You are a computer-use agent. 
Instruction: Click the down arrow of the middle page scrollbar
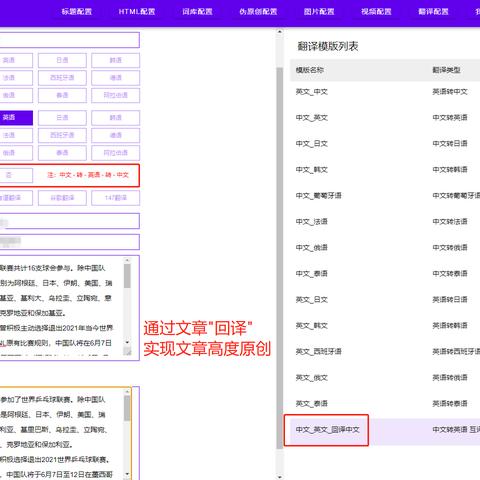click(280, 477)
